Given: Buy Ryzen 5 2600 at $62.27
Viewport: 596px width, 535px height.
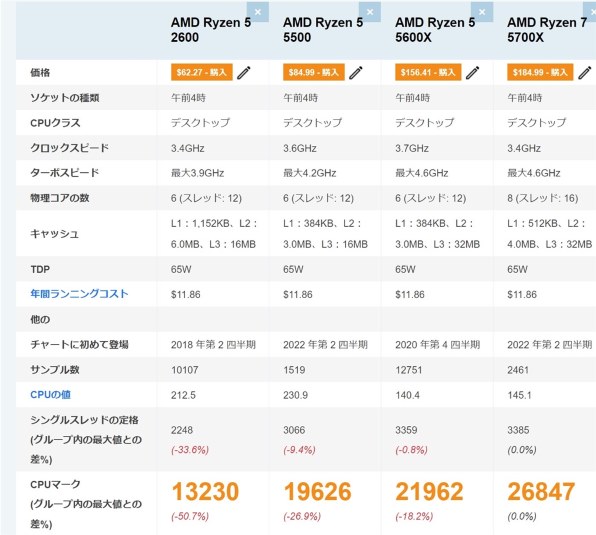Looking at the screenshot, I should pyautogui.click(x=201, y=72).
